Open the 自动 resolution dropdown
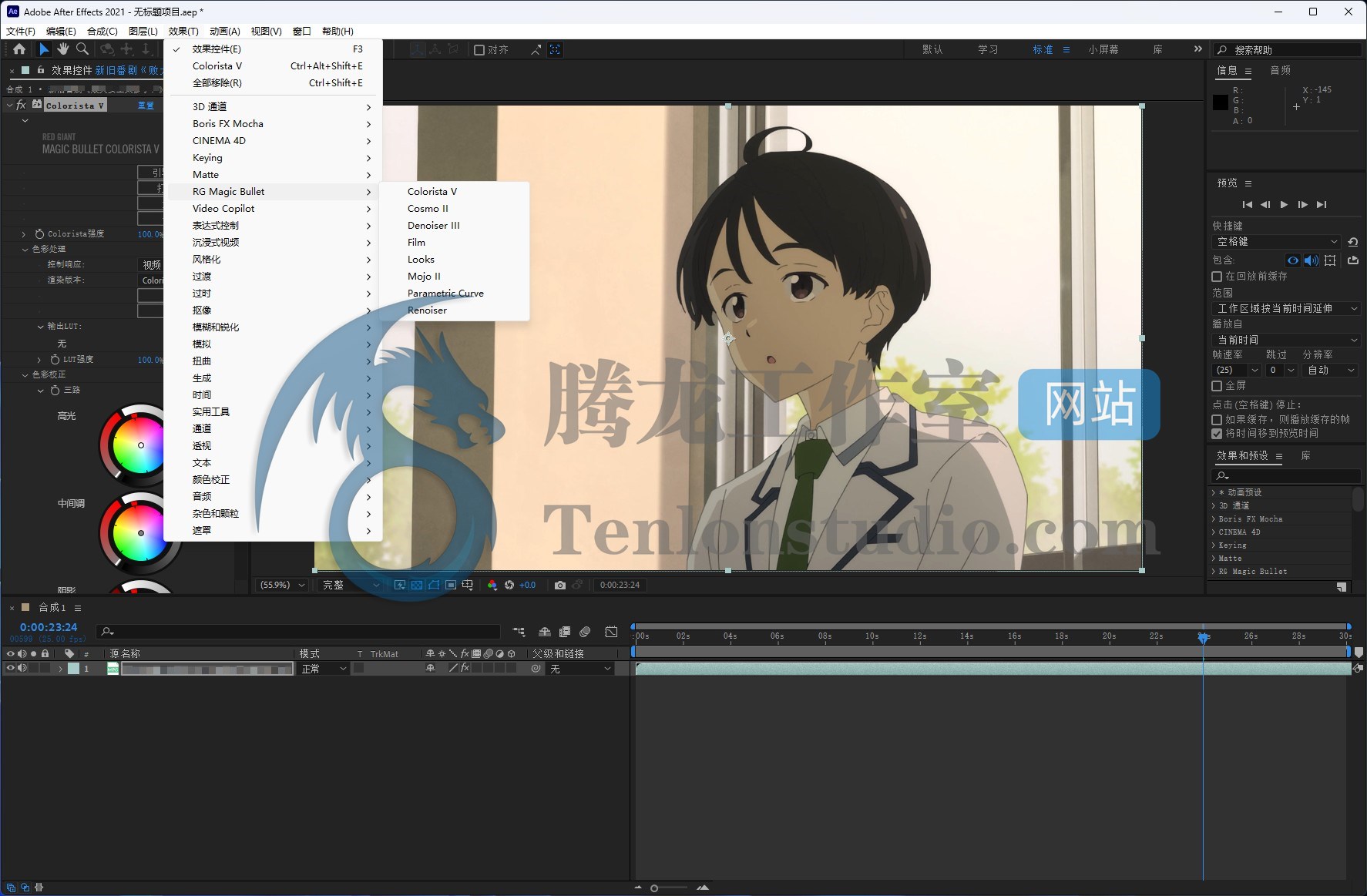The height and width of the screenshot is (896, 1367). click(1331, 371)
